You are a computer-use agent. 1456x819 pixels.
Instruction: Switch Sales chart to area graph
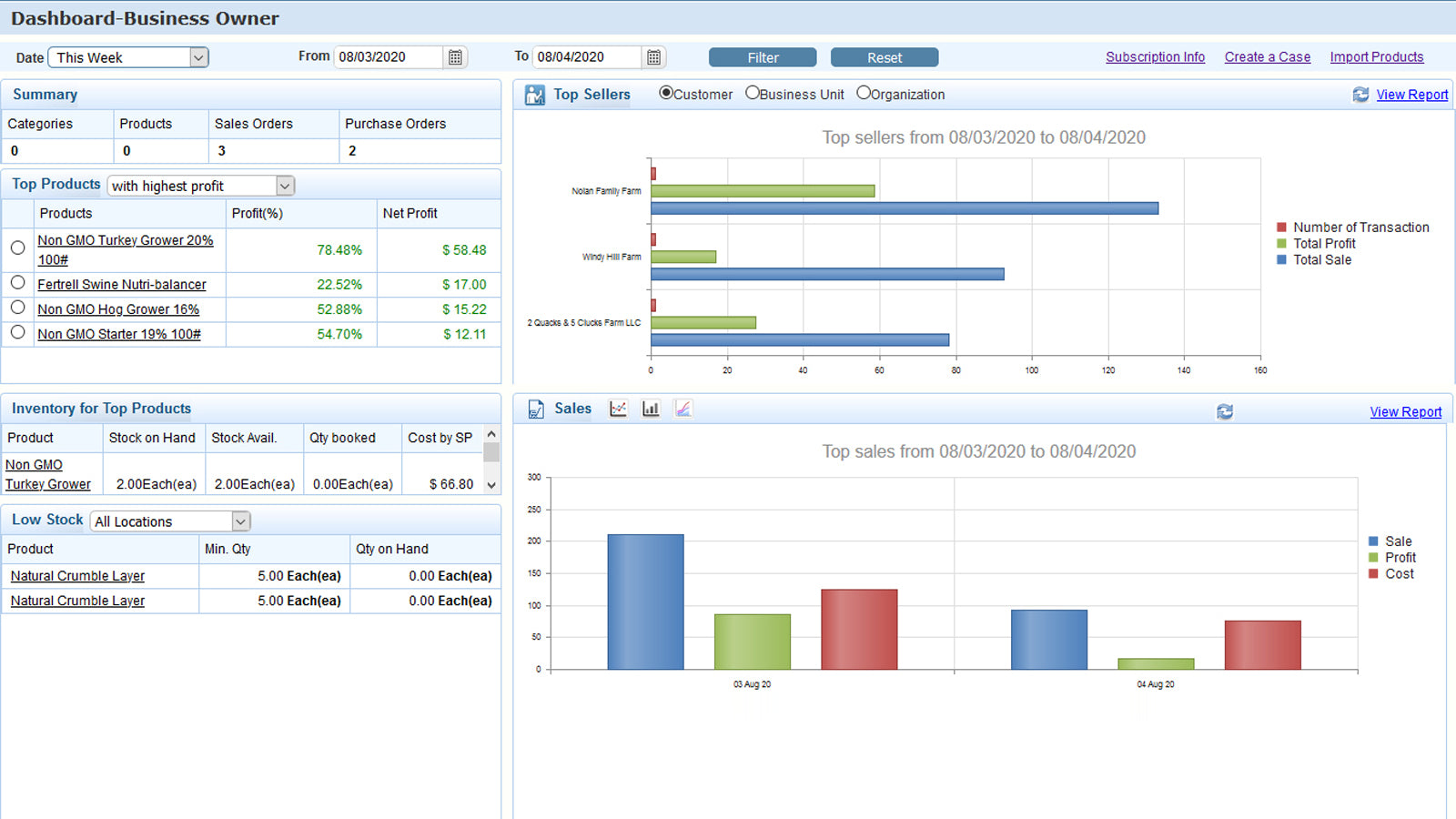click(683, 409)
